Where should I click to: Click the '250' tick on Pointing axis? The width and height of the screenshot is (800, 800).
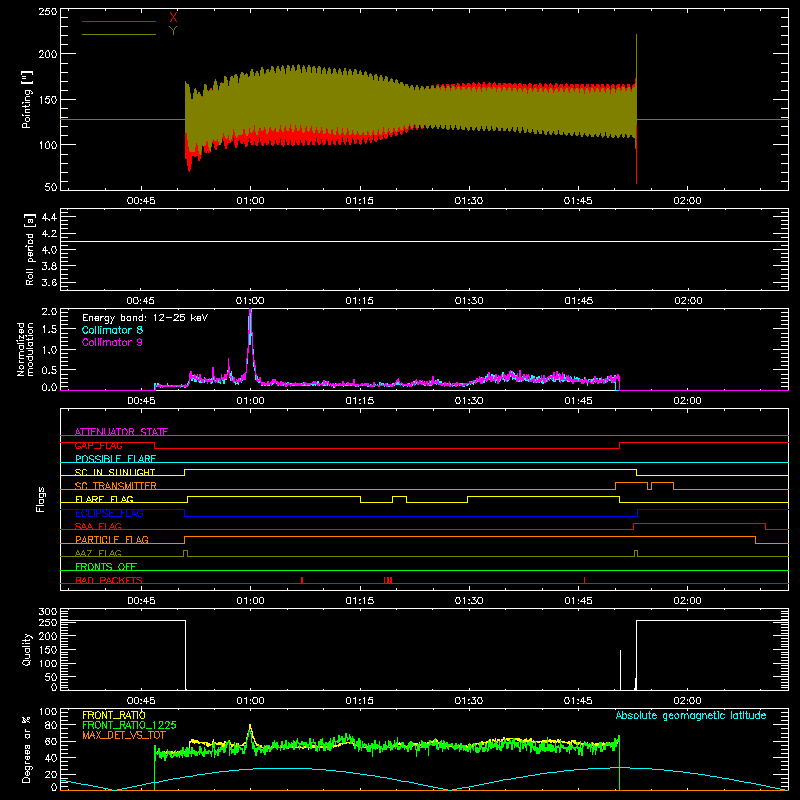[48, 11]
